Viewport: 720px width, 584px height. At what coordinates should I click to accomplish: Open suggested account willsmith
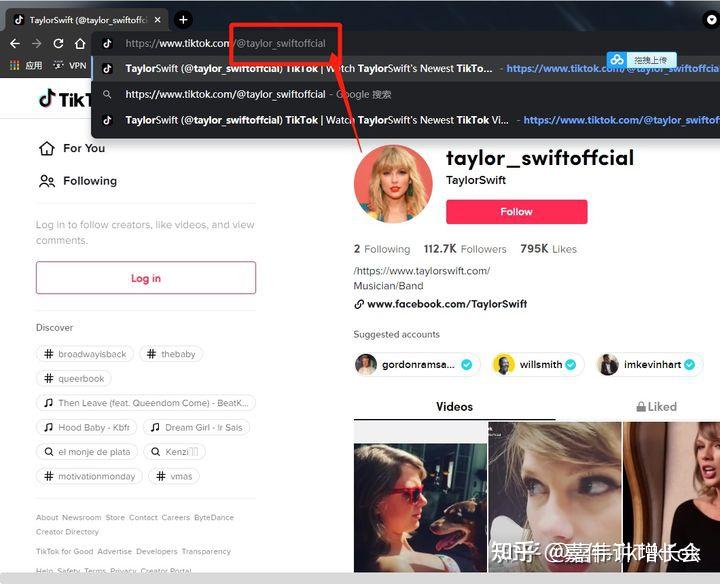(x=537, y=365)
